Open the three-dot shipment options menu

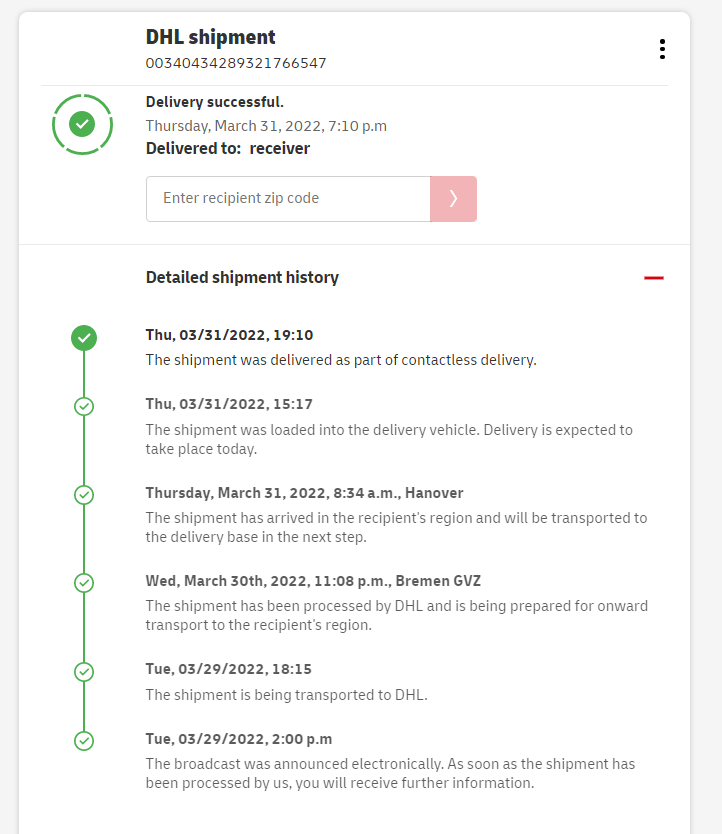click(x=662, y=49)
